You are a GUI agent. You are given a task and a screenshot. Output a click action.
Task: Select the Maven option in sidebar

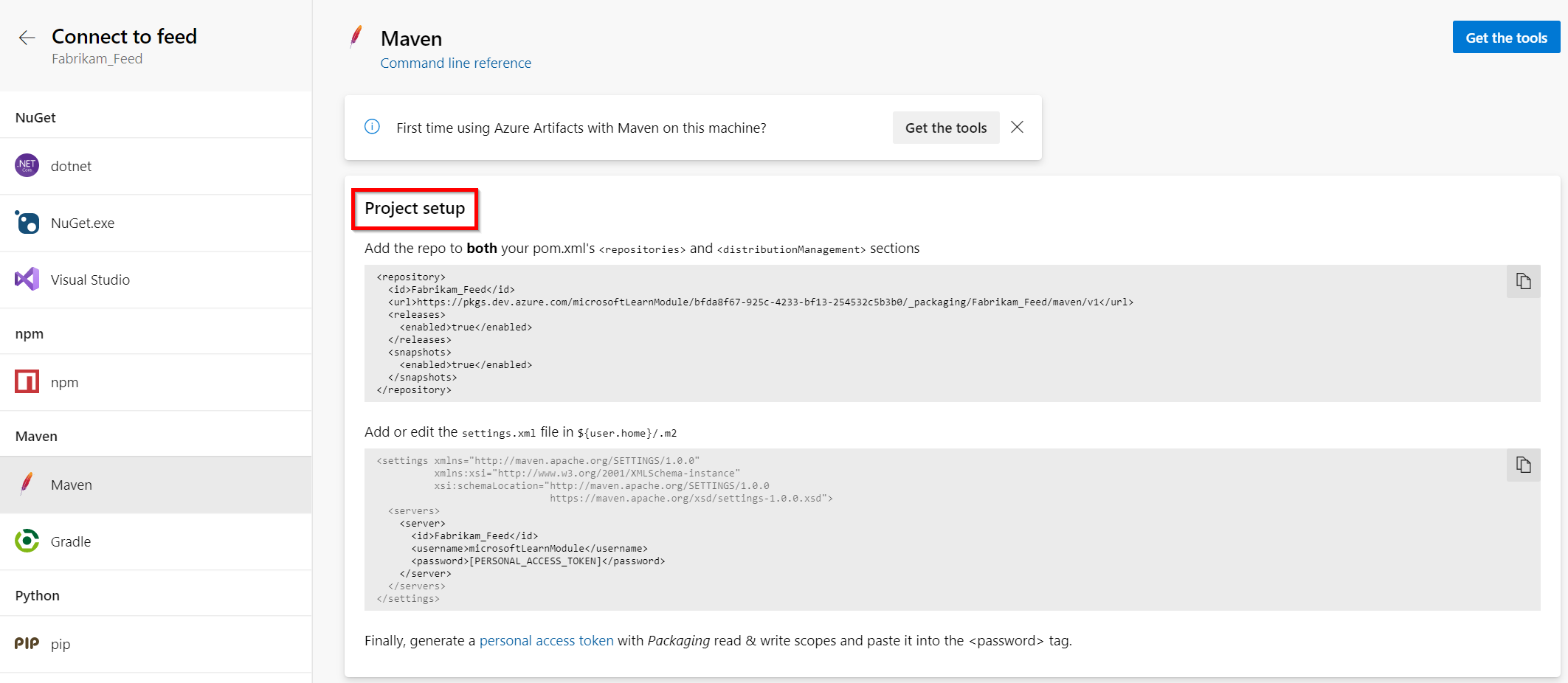tap(156, 485)
